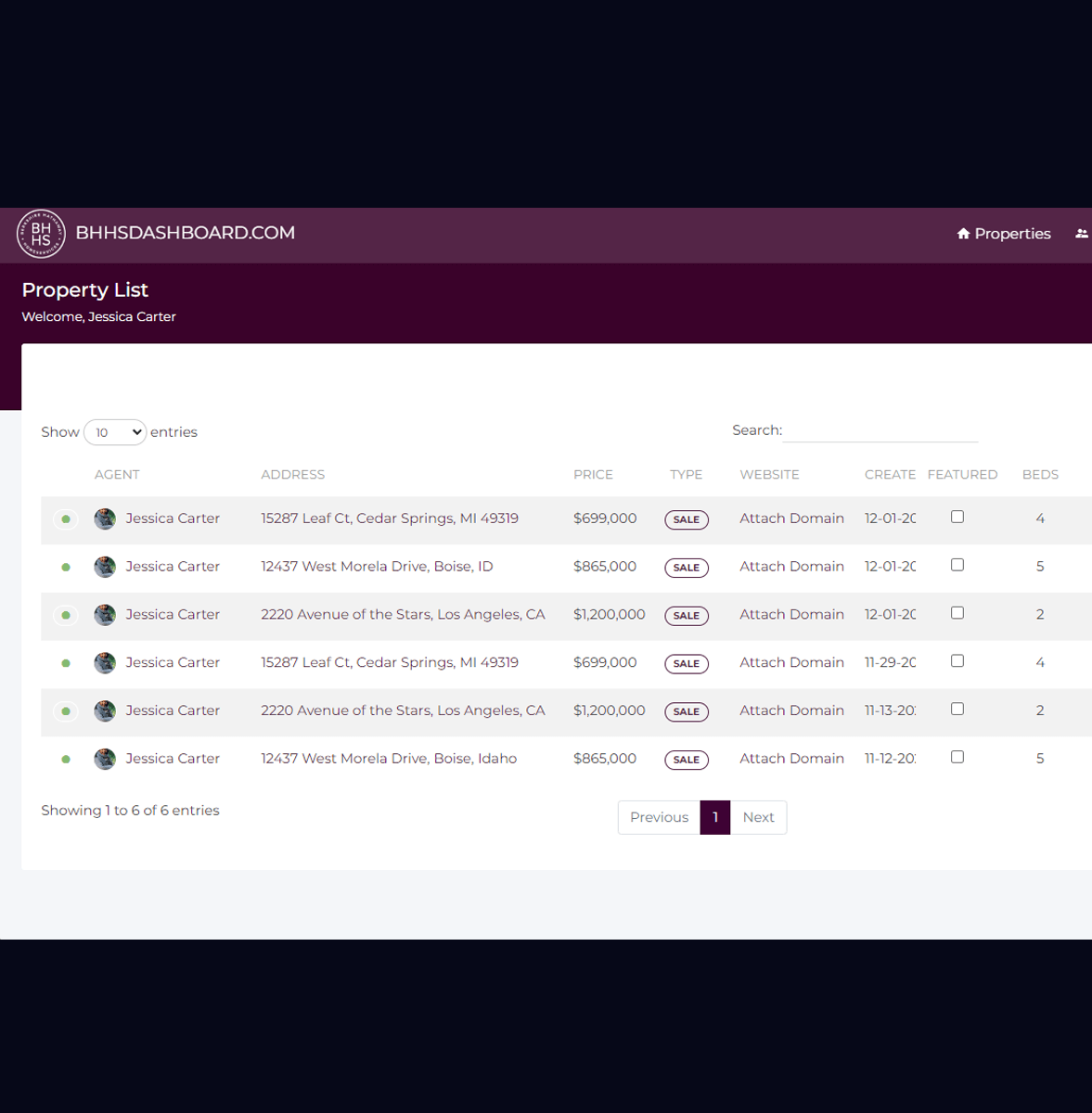Click the green status dot in first row
The width and height of the screenshot is (1092, 1113).
66,519
